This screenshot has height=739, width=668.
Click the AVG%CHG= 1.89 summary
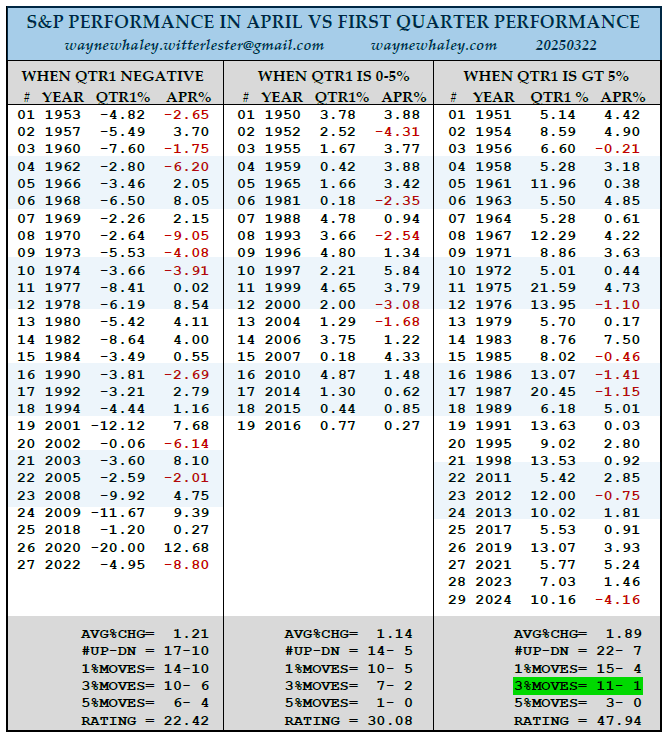577,634
